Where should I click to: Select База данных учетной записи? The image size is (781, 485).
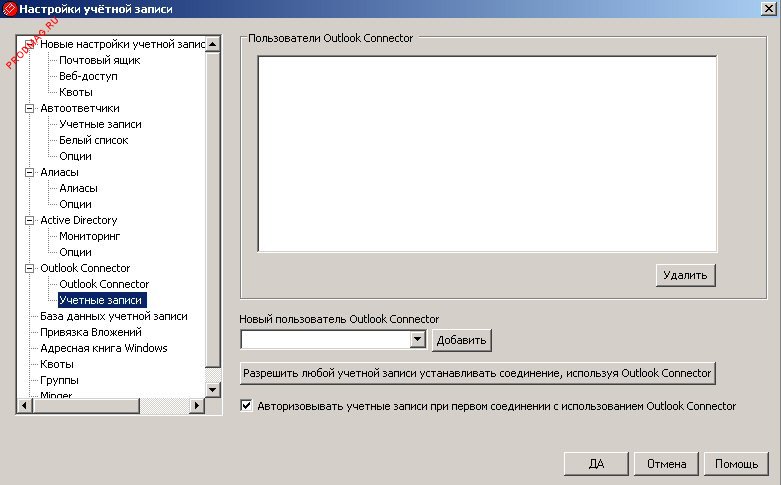[x=113, y=316]
